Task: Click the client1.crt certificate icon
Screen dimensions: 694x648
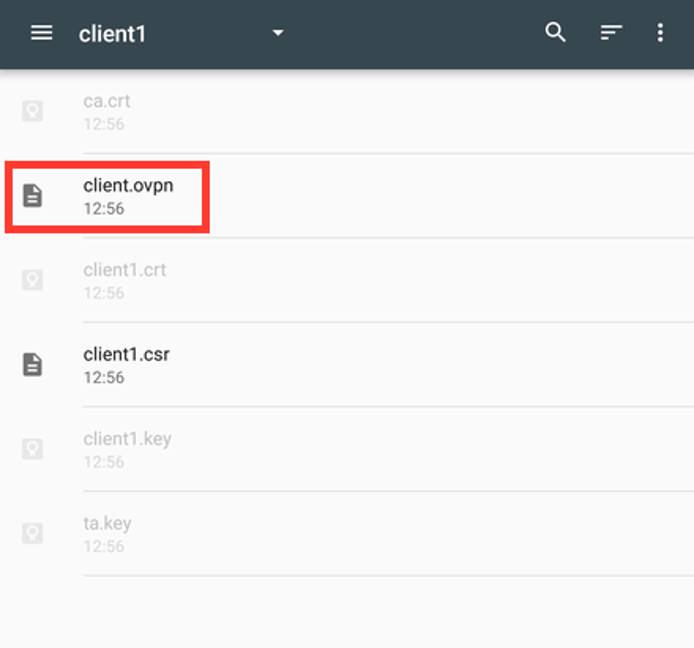Action: click(33, 279)
